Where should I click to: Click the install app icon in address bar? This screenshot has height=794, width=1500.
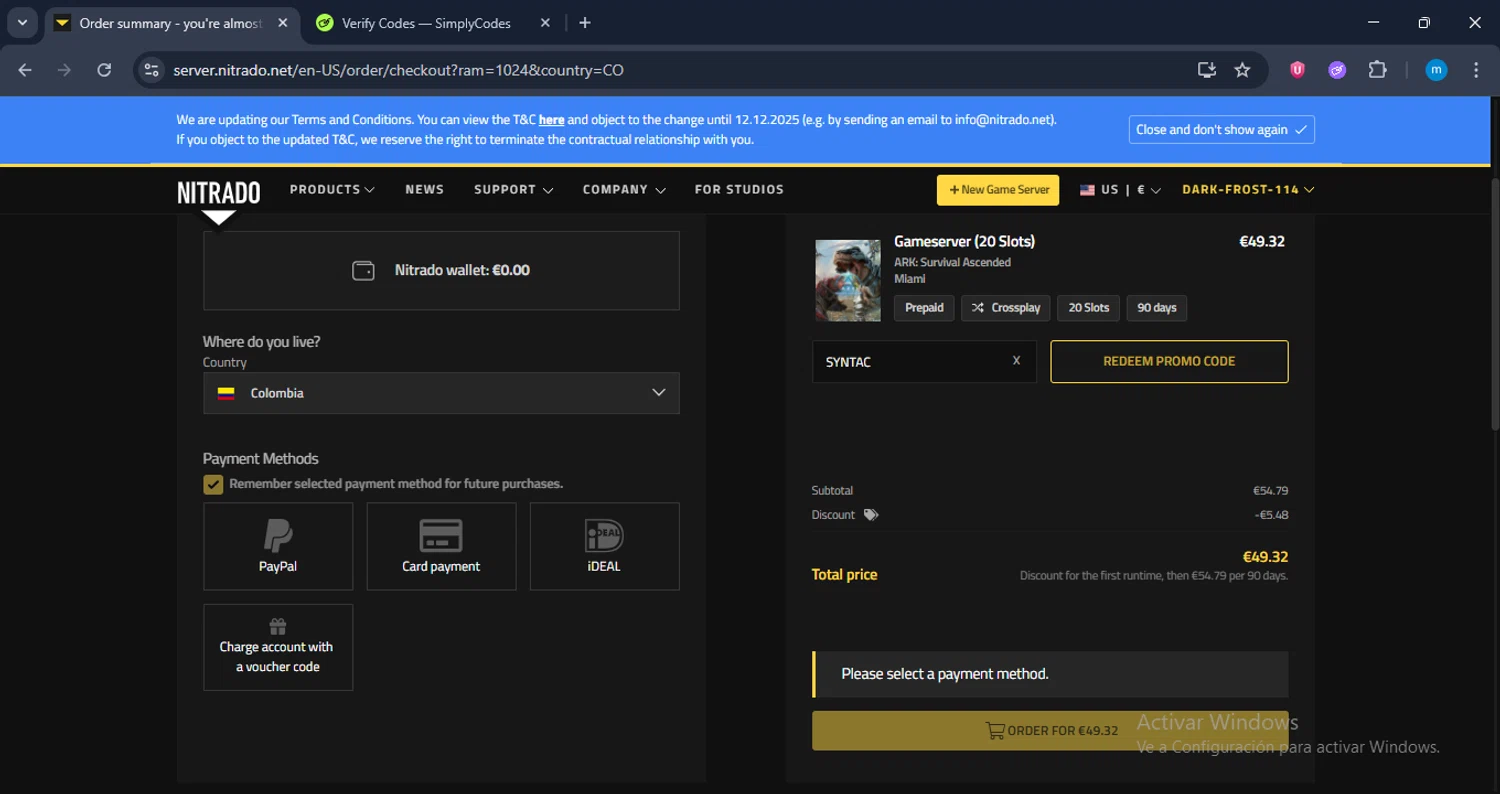pos(1207,70)
